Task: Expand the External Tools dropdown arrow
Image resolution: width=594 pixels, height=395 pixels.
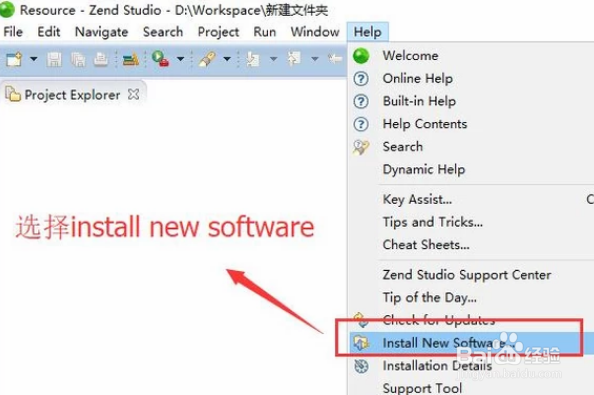Action: click(x=180, y=59)
